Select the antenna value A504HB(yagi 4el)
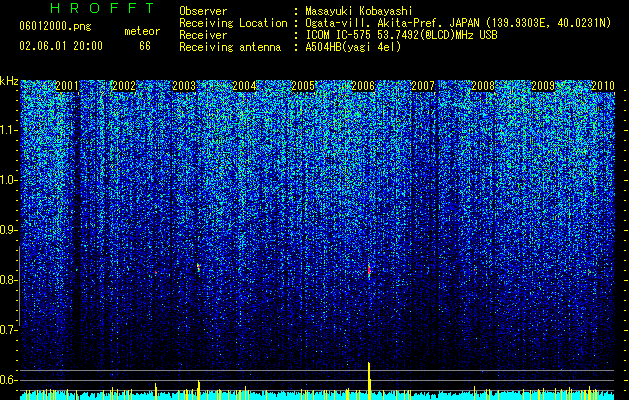Screen dimensions: 629x400 353,47
